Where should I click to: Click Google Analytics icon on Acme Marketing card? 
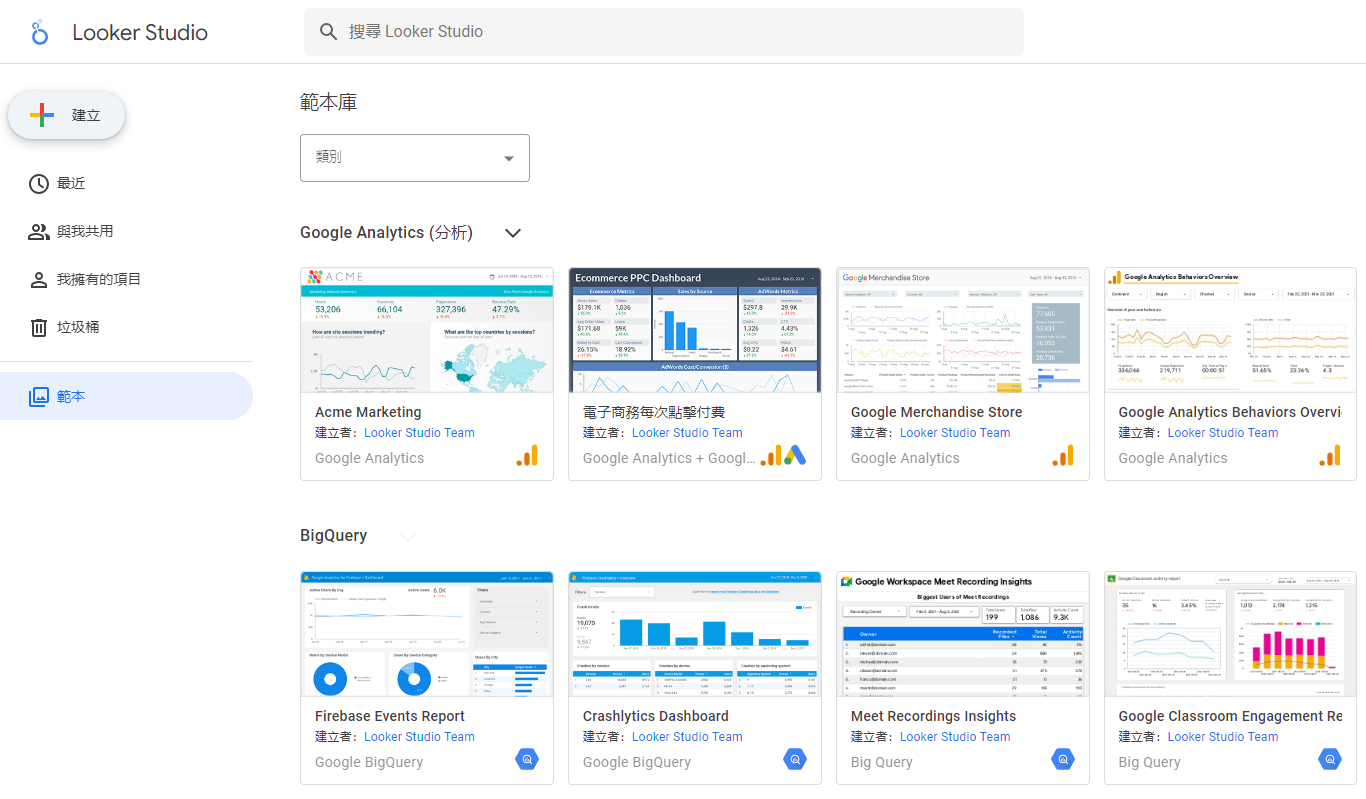(x=527, y=456)
